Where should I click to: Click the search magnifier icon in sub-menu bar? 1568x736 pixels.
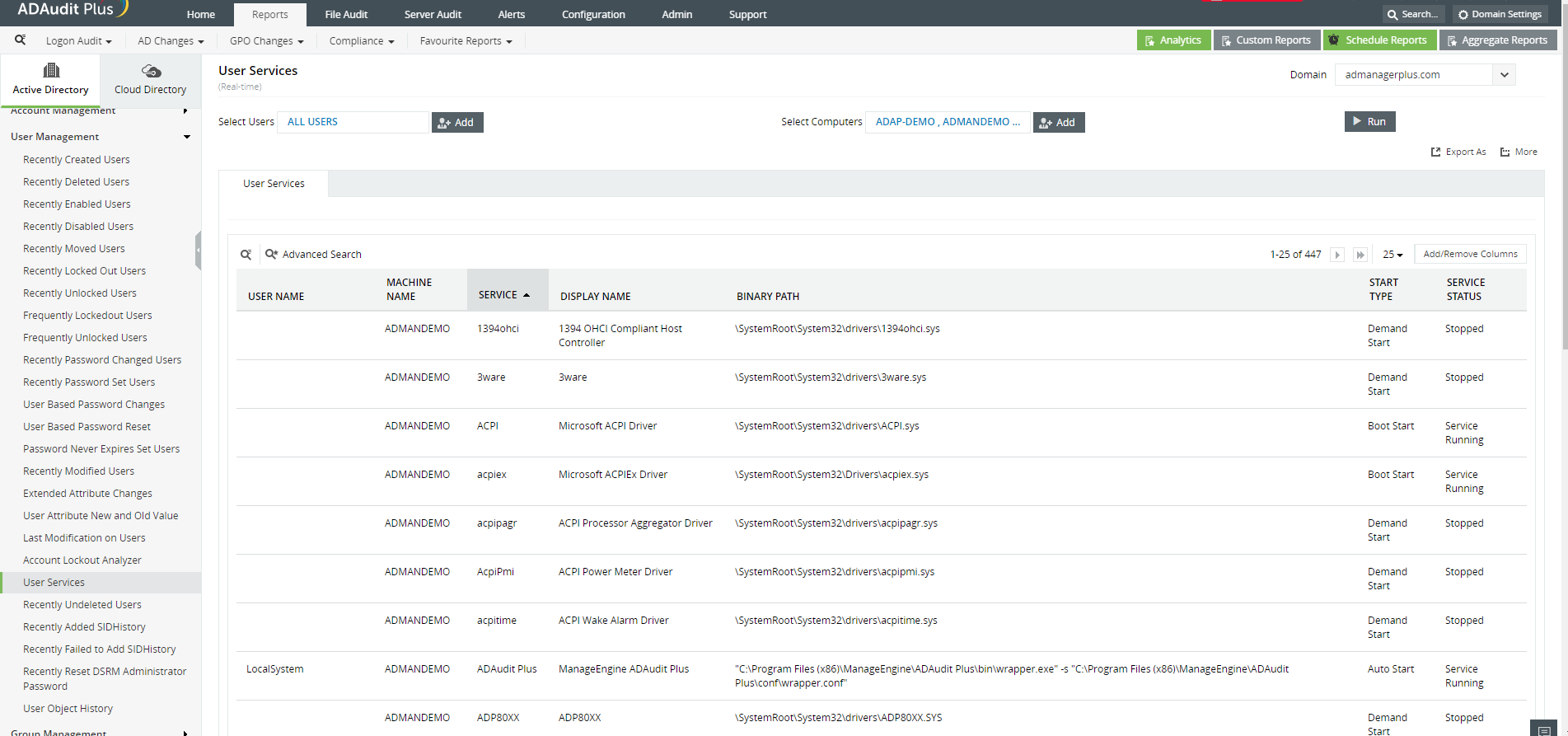20,40
